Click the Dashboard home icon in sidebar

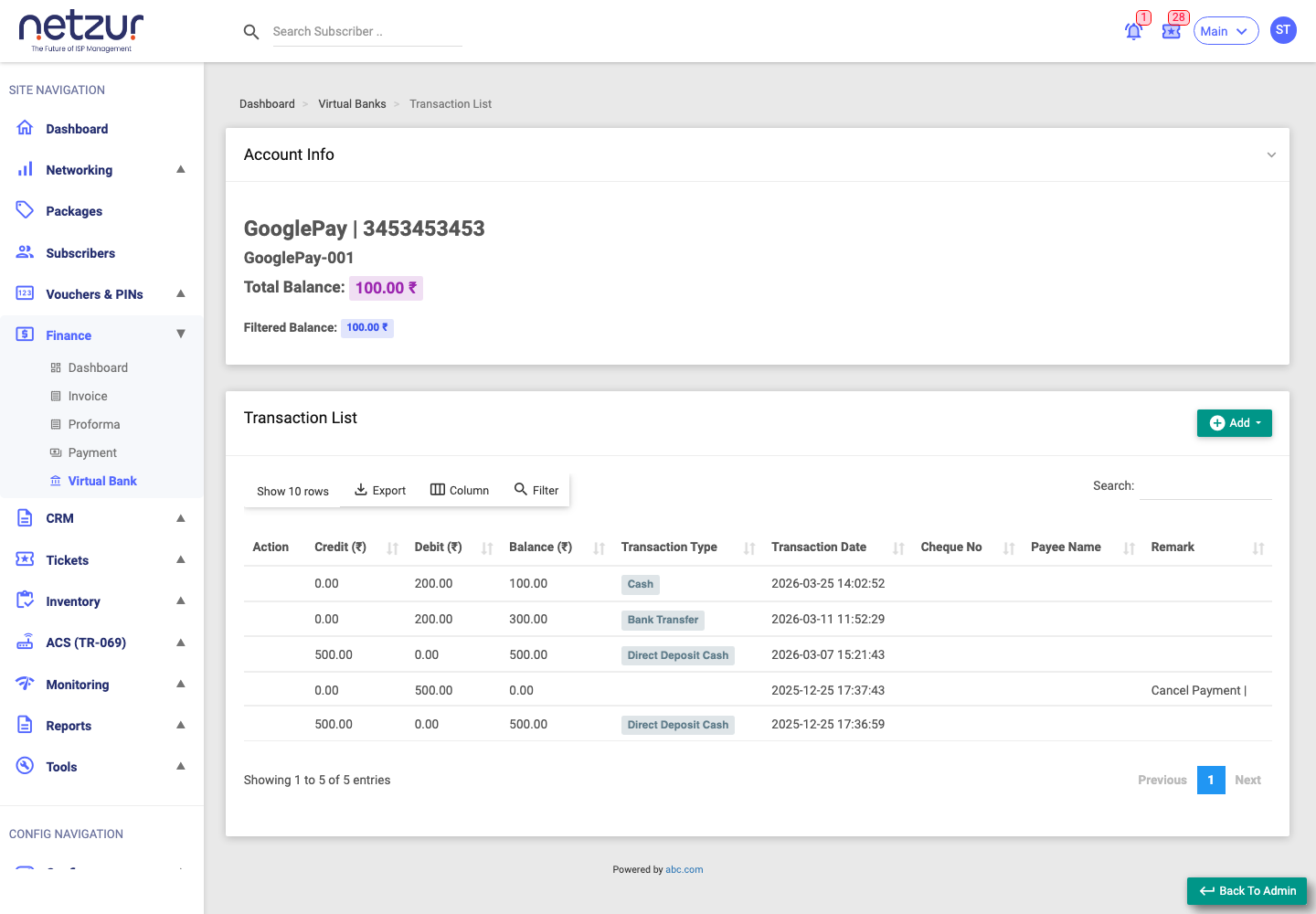click(x=26, y=128)
